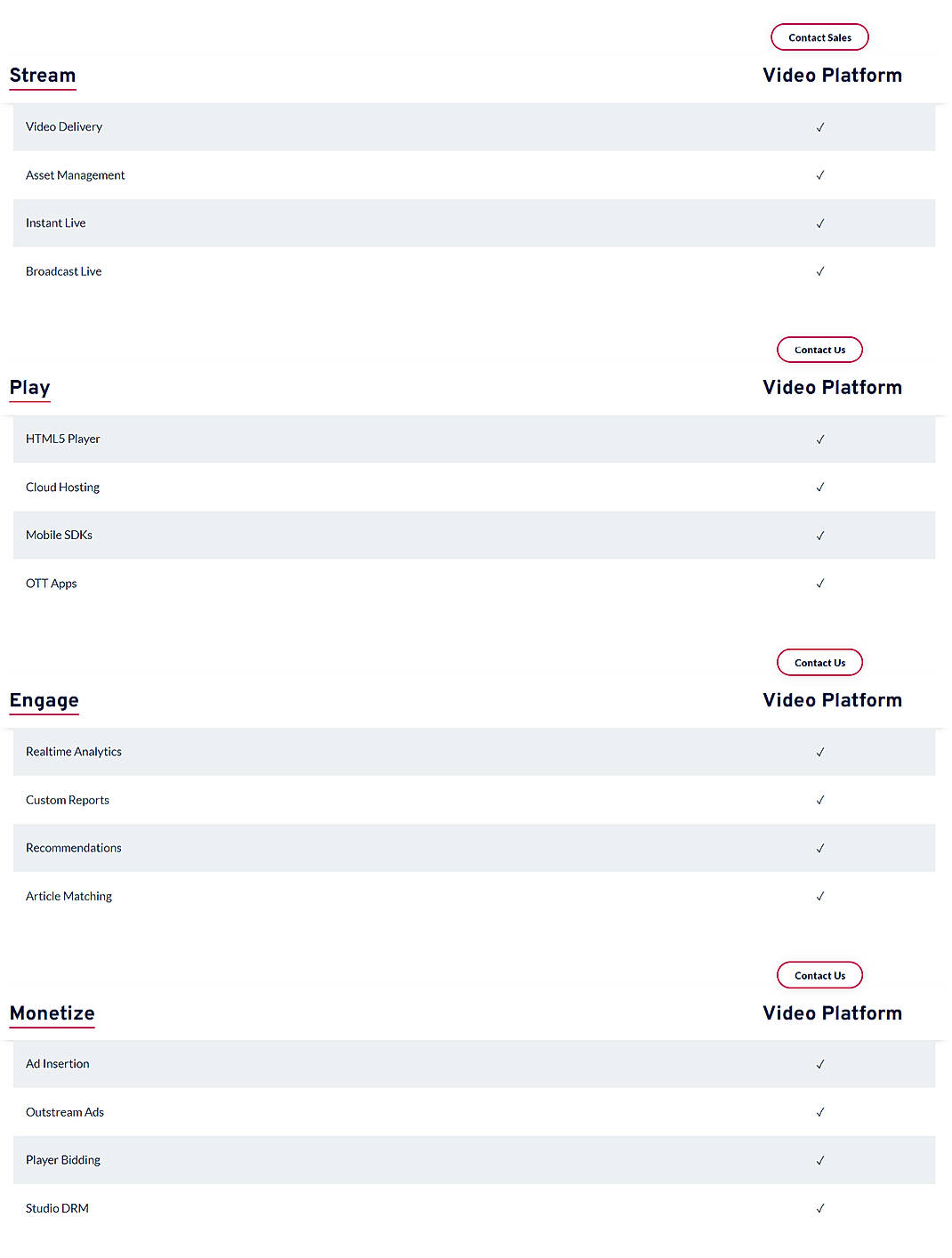Open the Play section heading link
This screenshot has height=1258, width=952.
coord(29,388)
